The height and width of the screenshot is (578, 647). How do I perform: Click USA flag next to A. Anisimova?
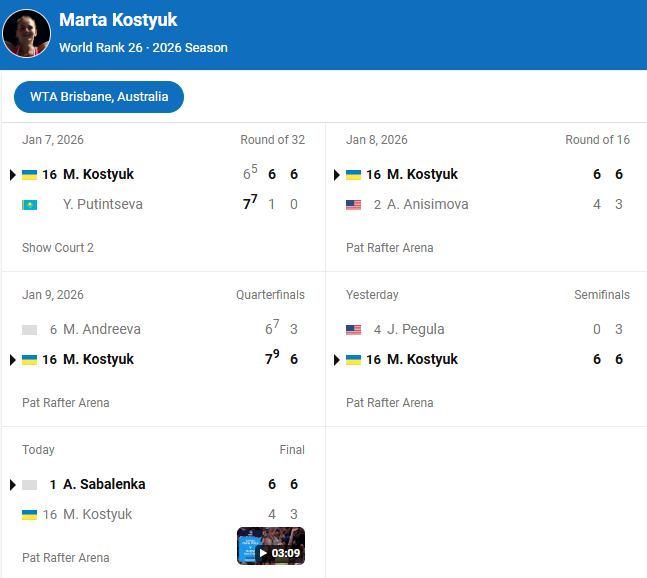(x=353, y=205)
